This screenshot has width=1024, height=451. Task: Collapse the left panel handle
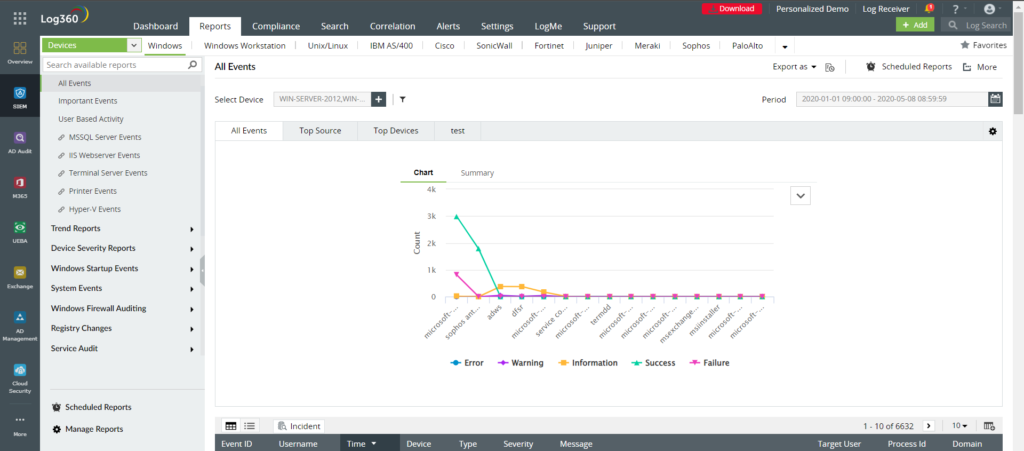click(202, 270)
